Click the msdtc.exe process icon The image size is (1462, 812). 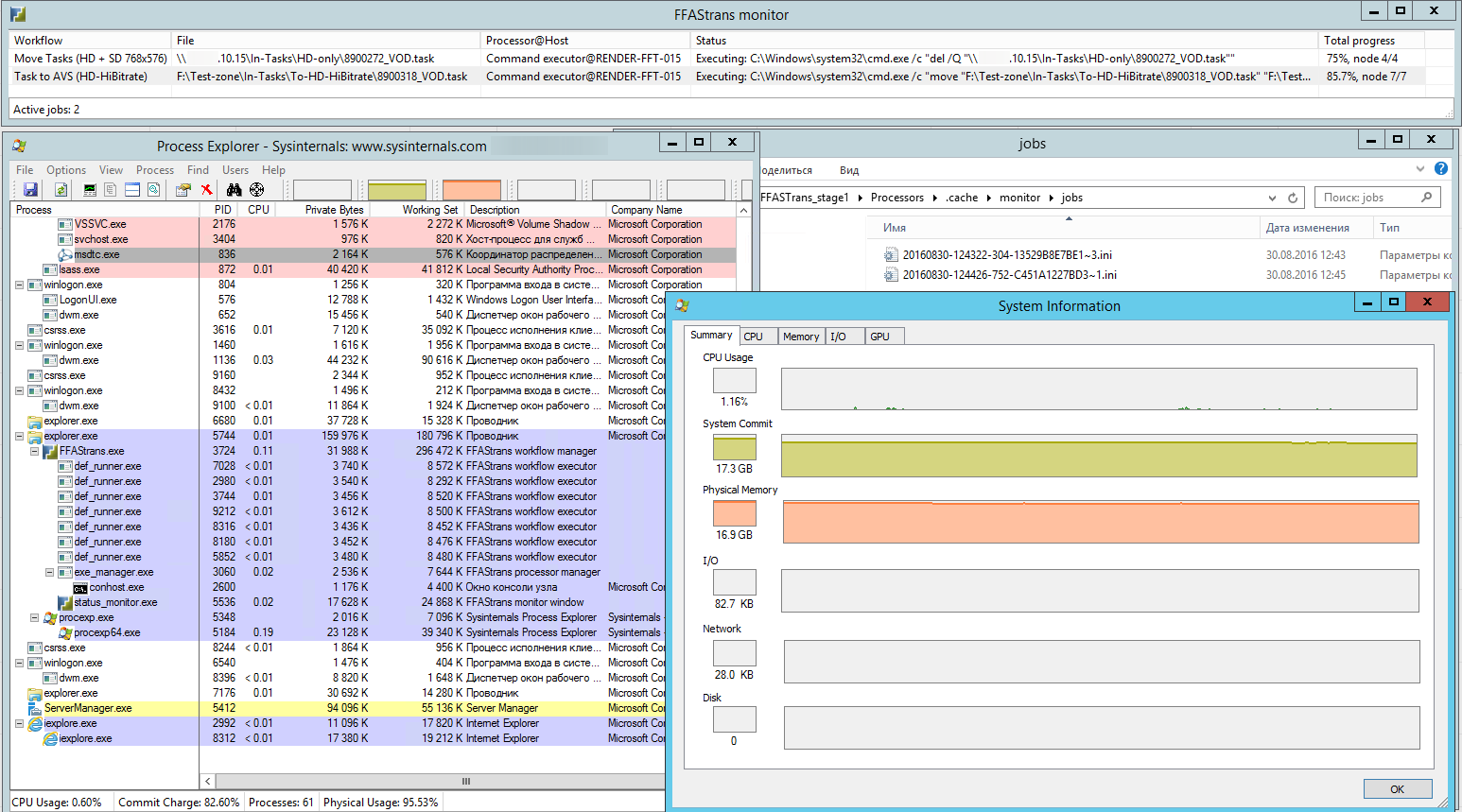pos(65,254)
